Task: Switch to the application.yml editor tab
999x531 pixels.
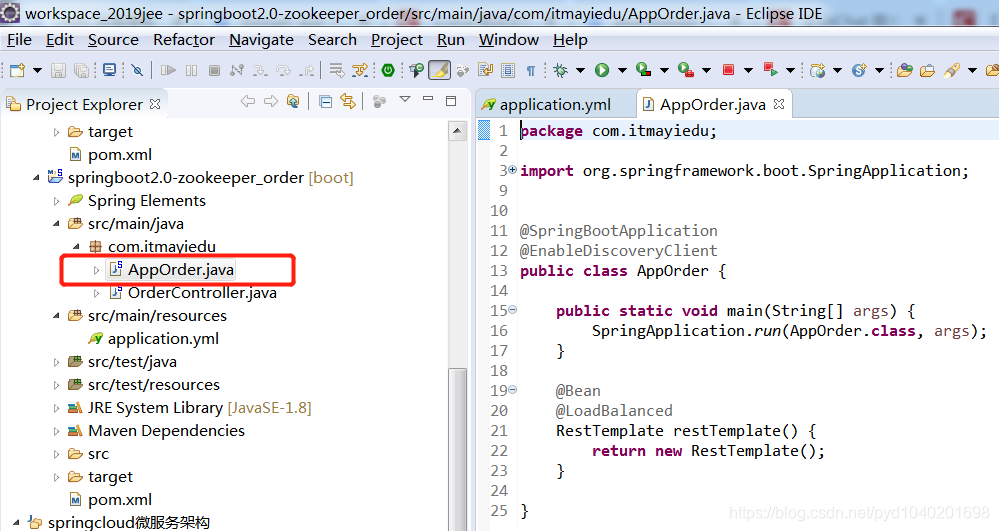Action: 547,105
